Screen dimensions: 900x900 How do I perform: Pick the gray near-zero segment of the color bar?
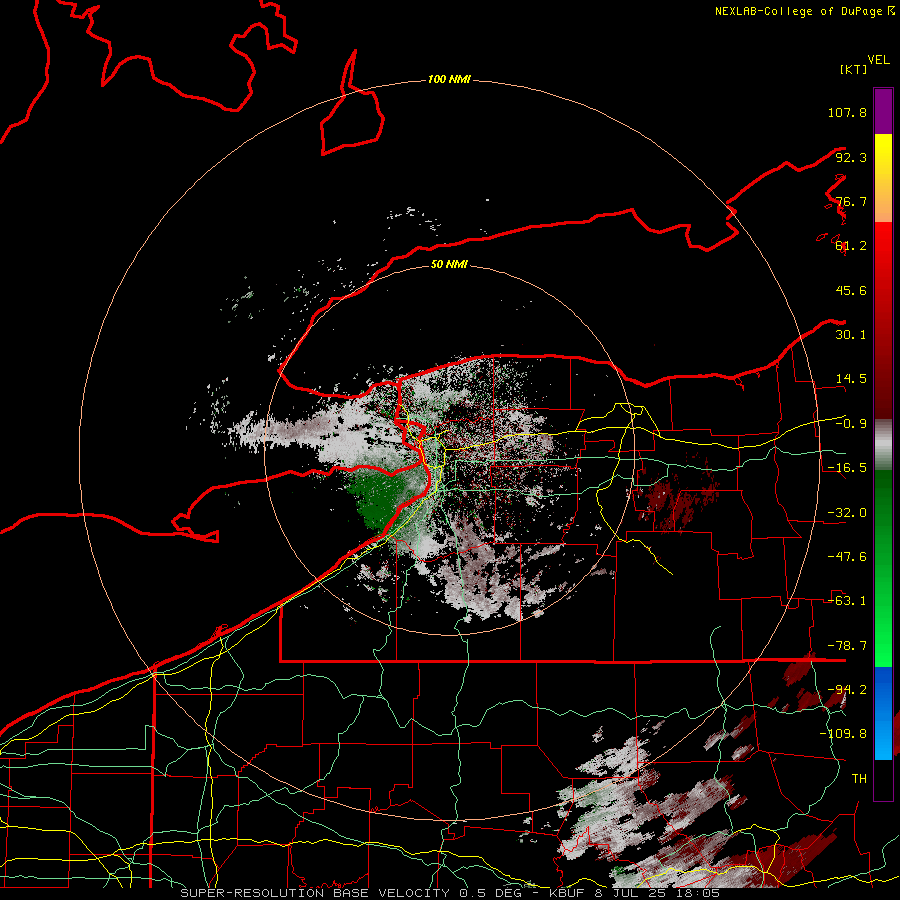883,445
